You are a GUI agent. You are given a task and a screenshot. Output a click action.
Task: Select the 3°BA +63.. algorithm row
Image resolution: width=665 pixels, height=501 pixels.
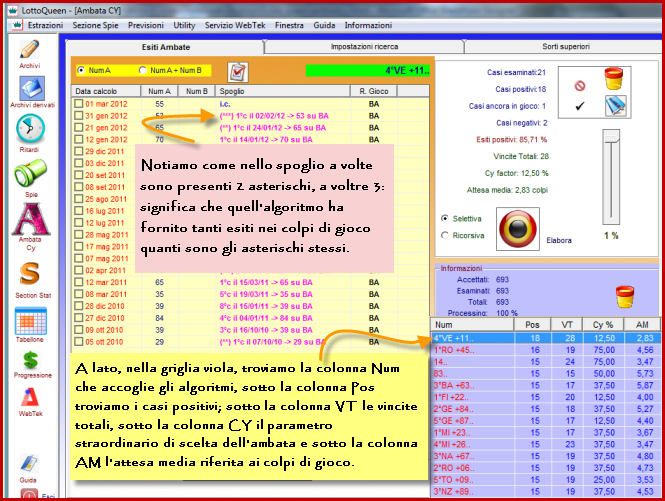[x=546, y=385]
